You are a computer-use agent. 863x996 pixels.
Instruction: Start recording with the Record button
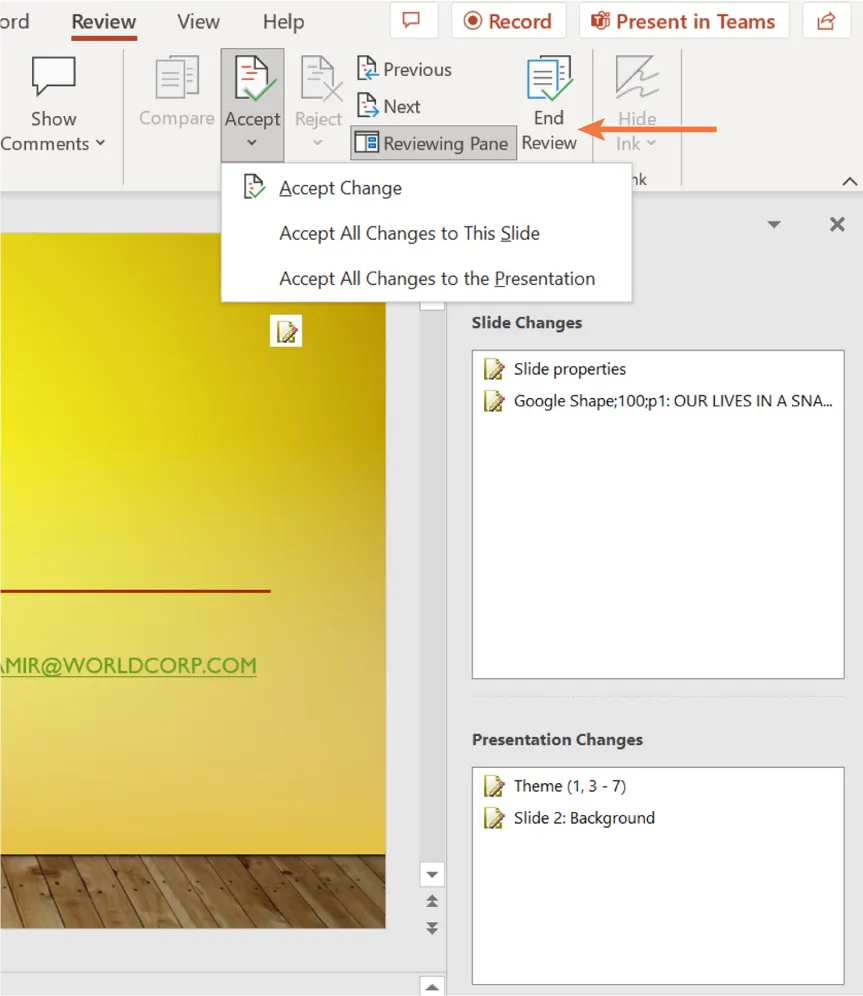(x=509, y=20)
